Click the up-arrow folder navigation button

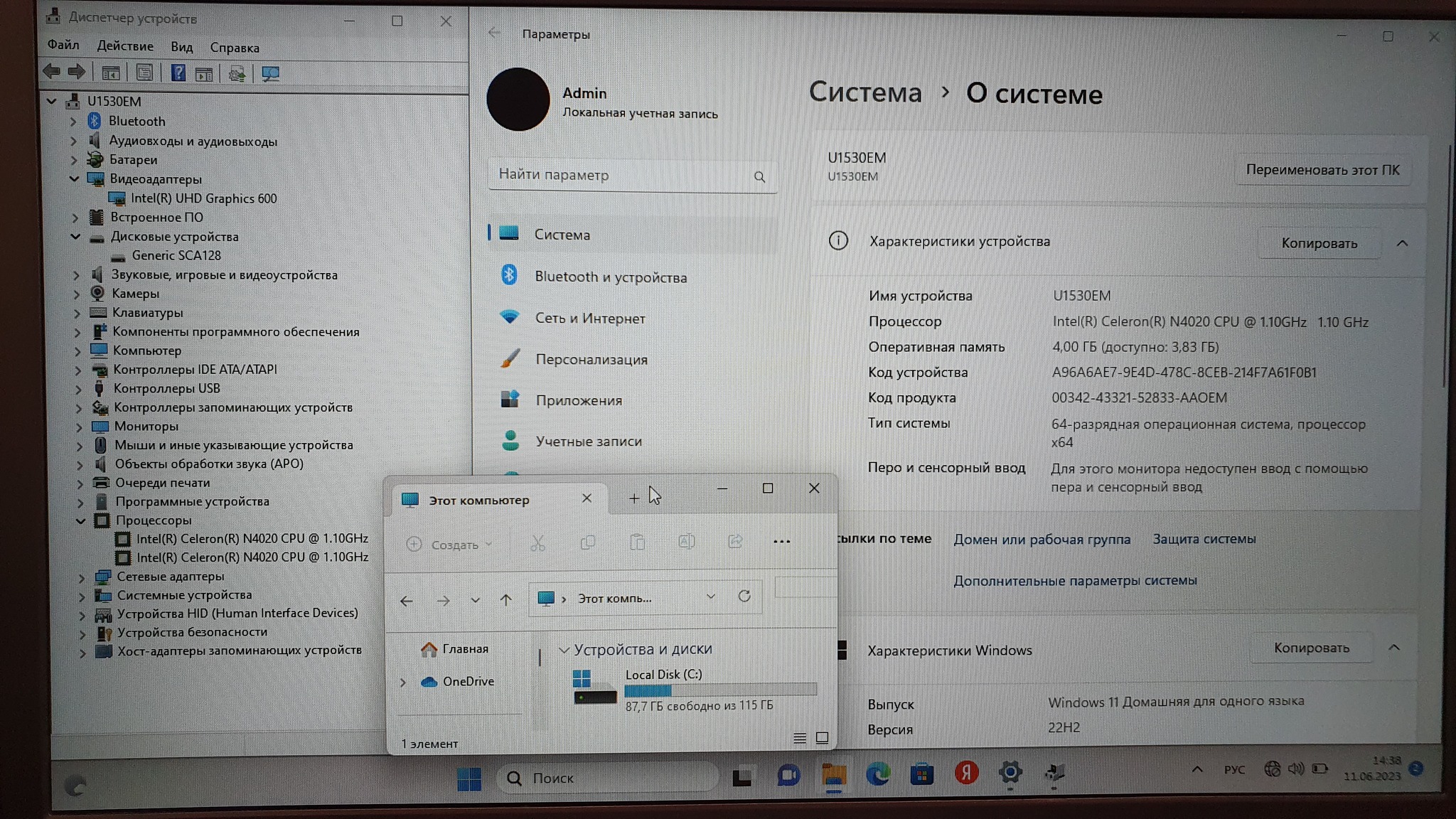pyautogui.click(x=505, y=600)
